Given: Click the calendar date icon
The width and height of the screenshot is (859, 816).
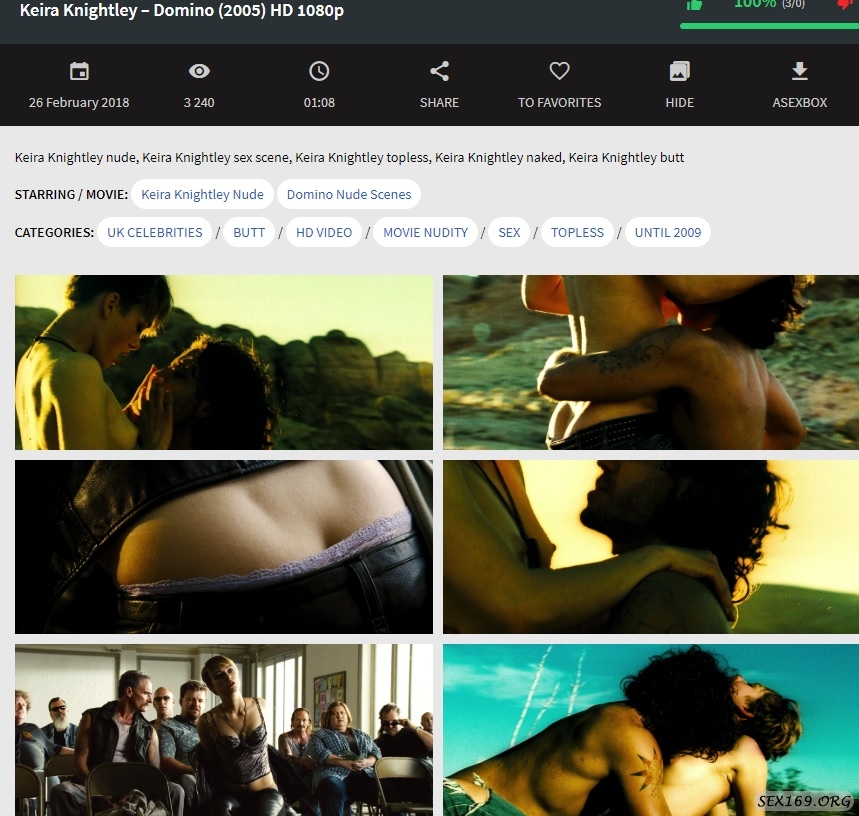Looking at the screenshot, I should (79, 72).
